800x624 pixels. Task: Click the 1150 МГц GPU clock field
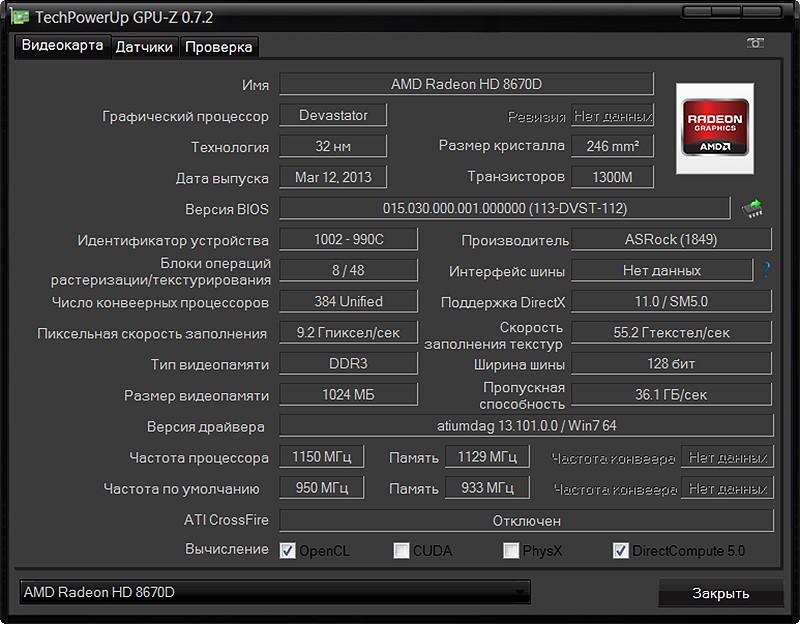[321, 457]
